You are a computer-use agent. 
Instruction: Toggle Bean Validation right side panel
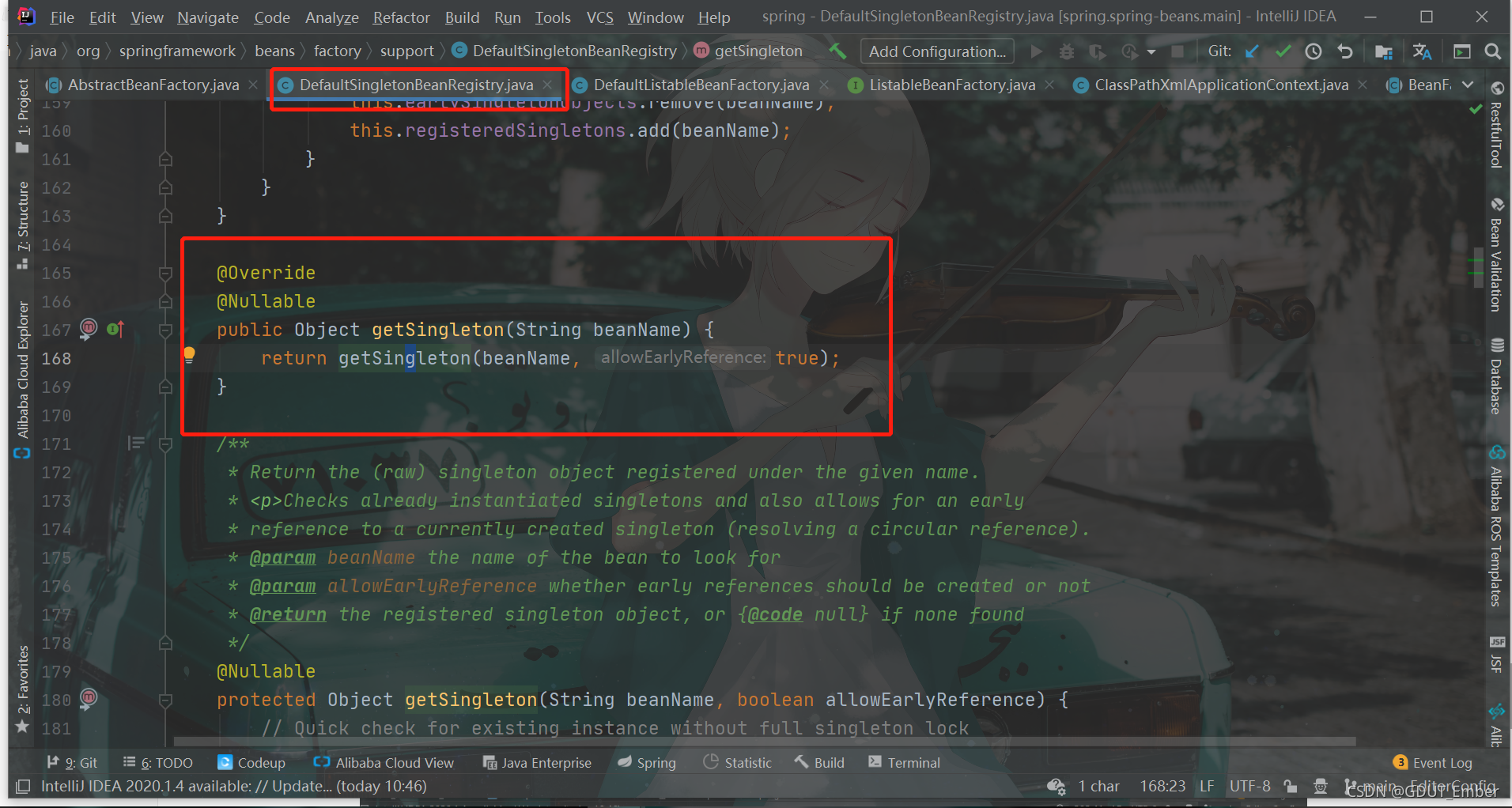1496,255
